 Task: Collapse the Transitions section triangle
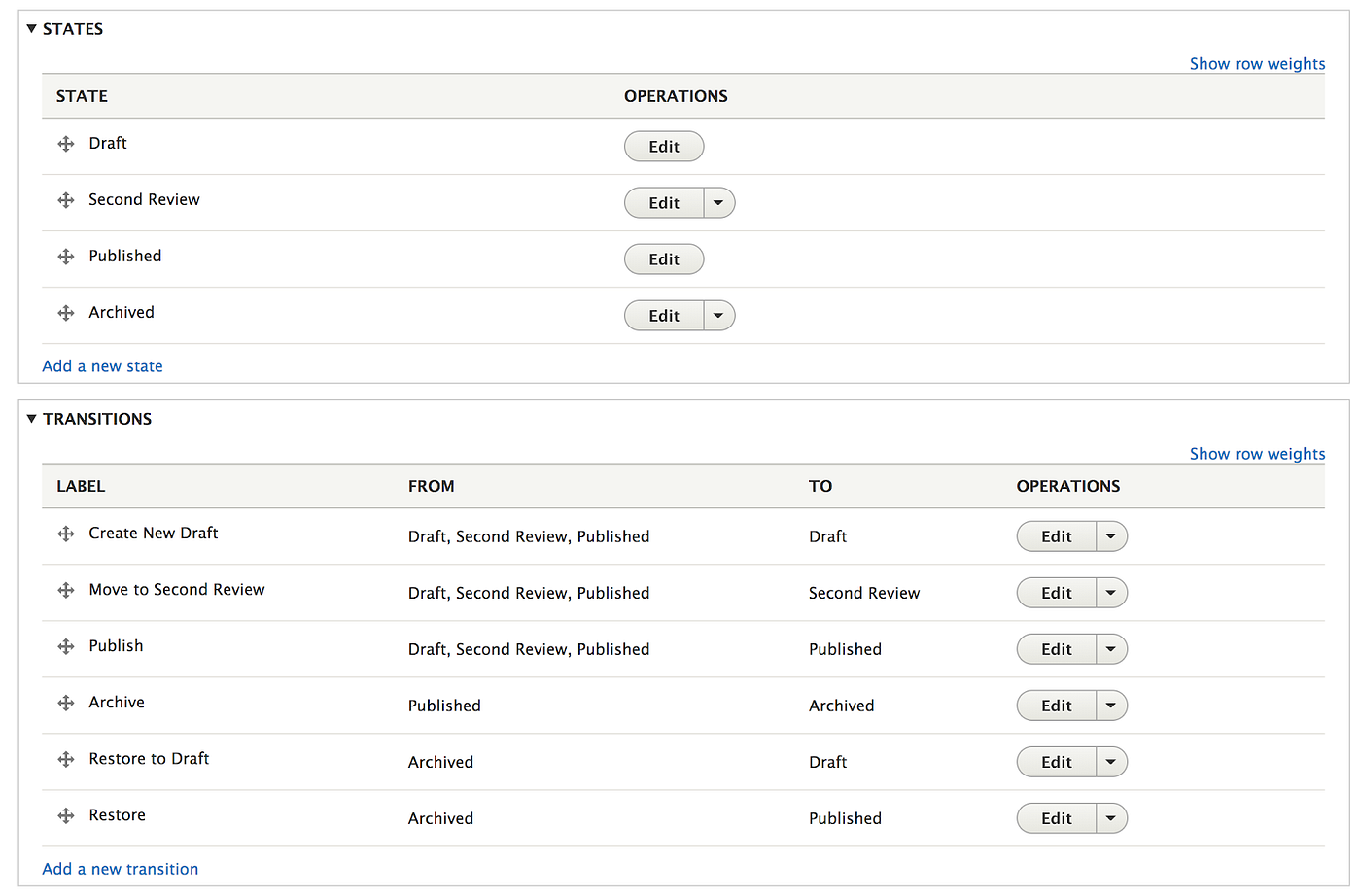pyautogui.click(x=32, y=419)
